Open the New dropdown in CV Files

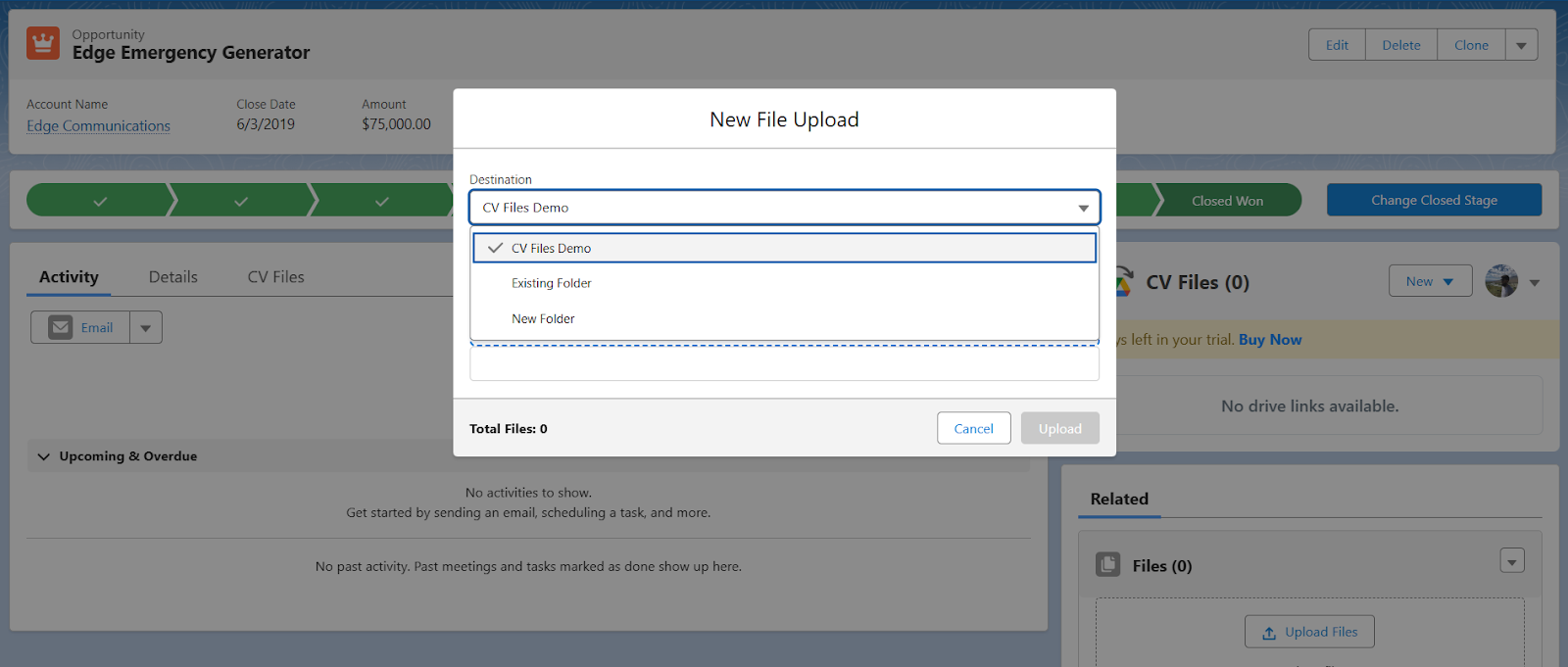pos(1430,281)
